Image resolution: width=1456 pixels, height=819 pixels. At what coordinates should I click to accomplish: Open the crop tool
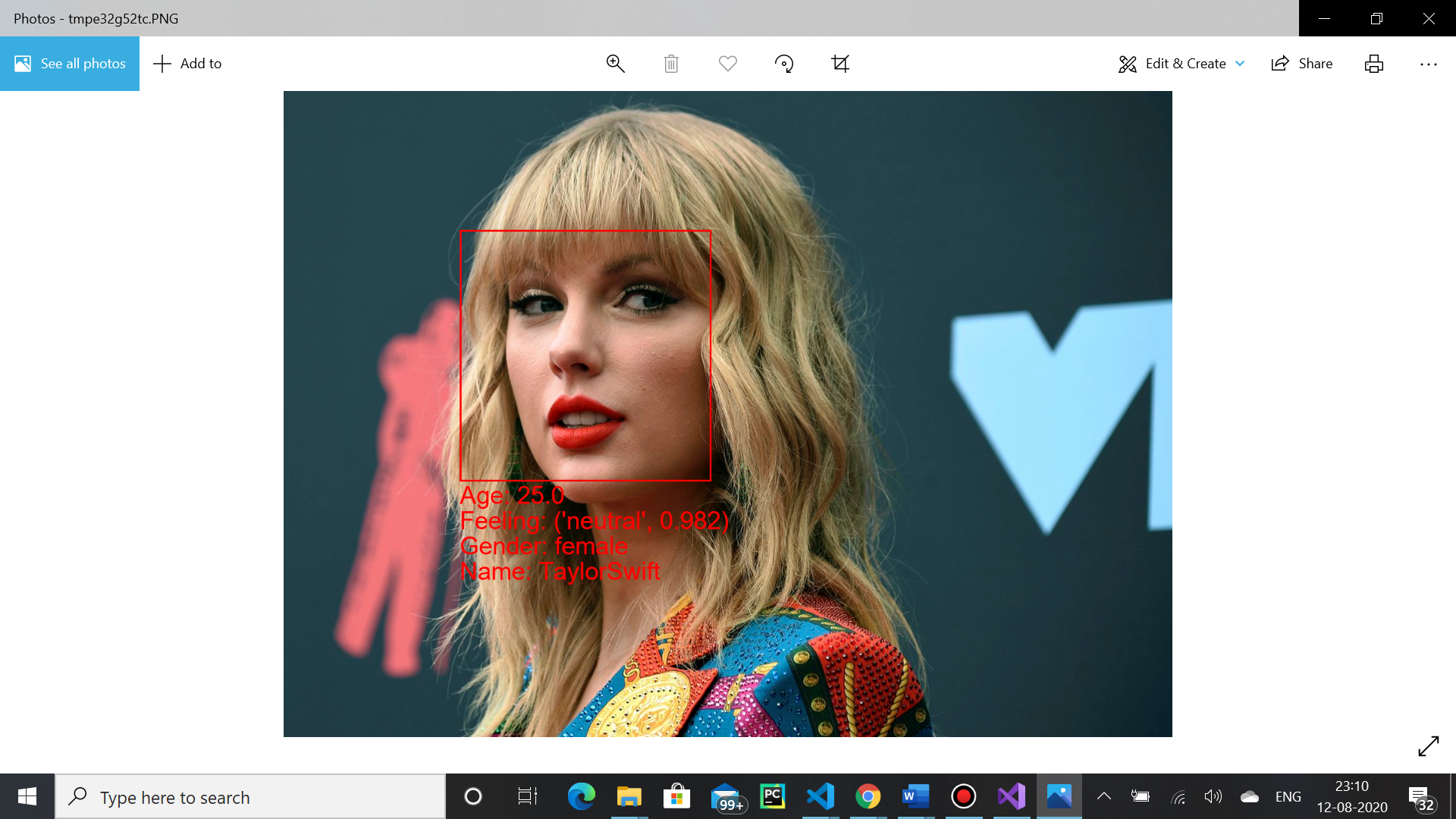(840, 64)
